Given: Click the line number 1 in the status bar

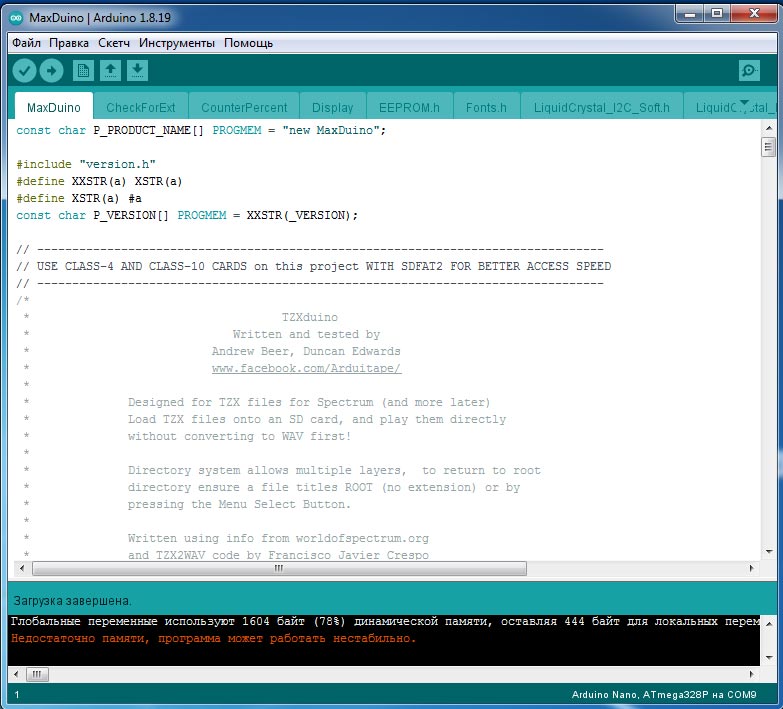Looking at the screenshot, I should point(17,695).
